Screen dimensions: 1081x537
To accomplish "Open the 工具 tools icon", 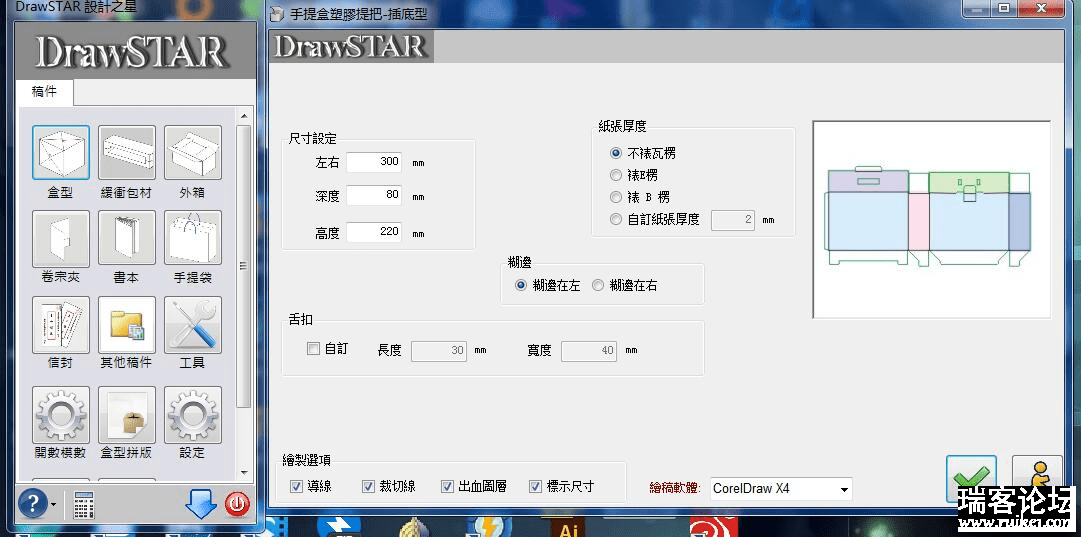I will (192, 324).
